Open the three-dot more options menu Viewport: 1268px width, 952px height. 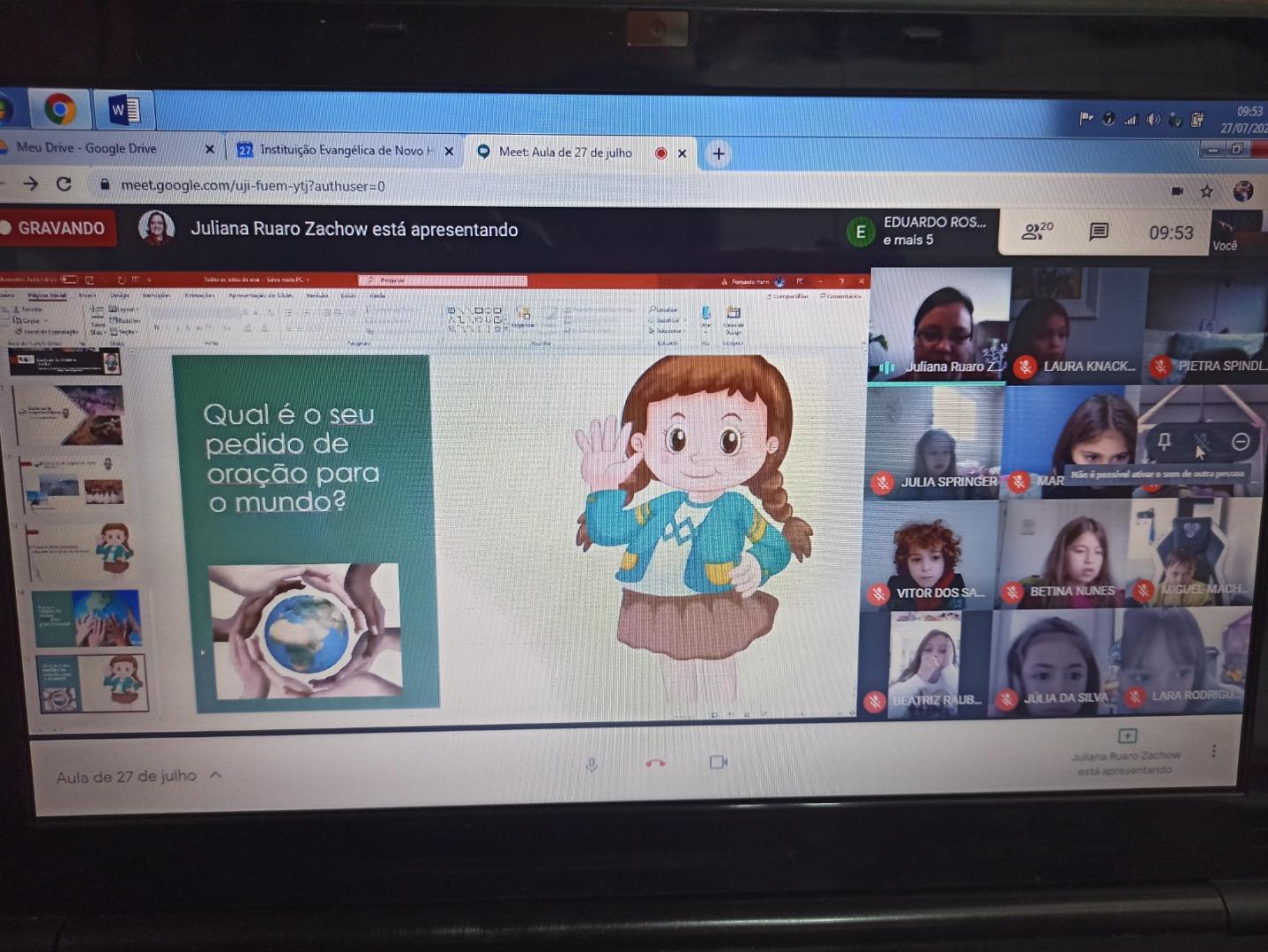tap(1213, 751)
